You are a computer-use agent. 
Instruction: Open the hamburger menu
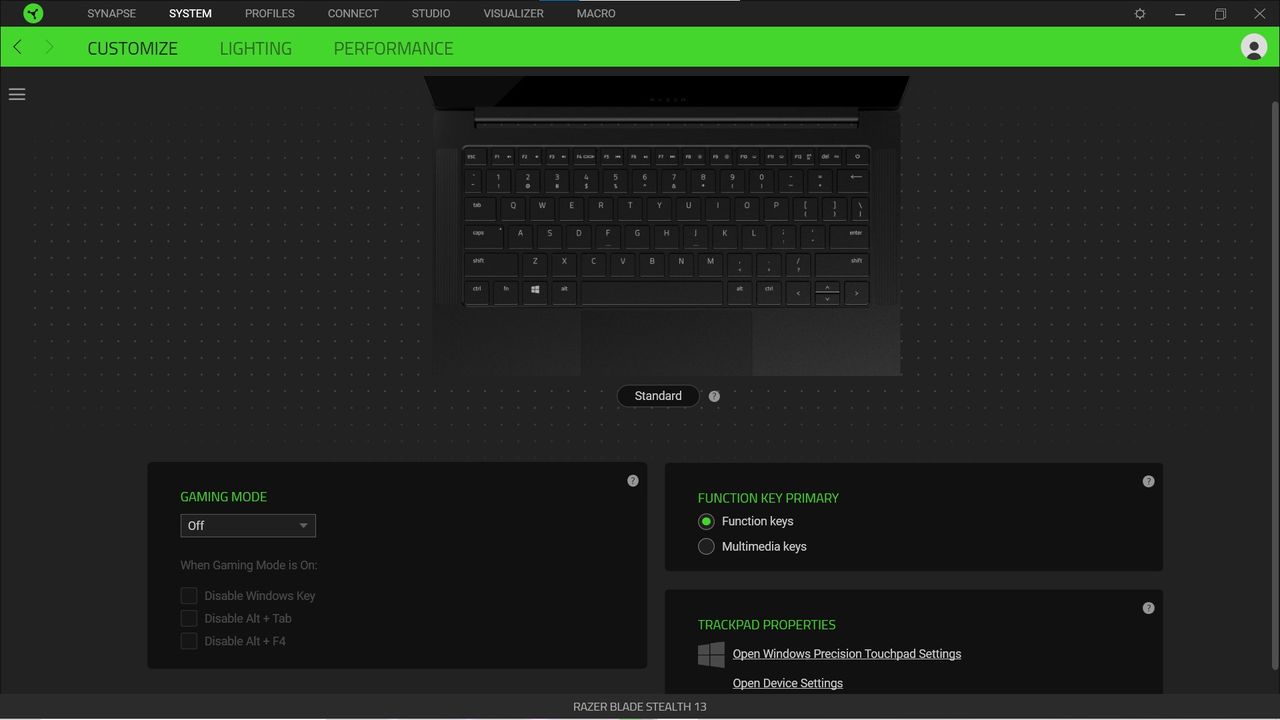[17, 94]
